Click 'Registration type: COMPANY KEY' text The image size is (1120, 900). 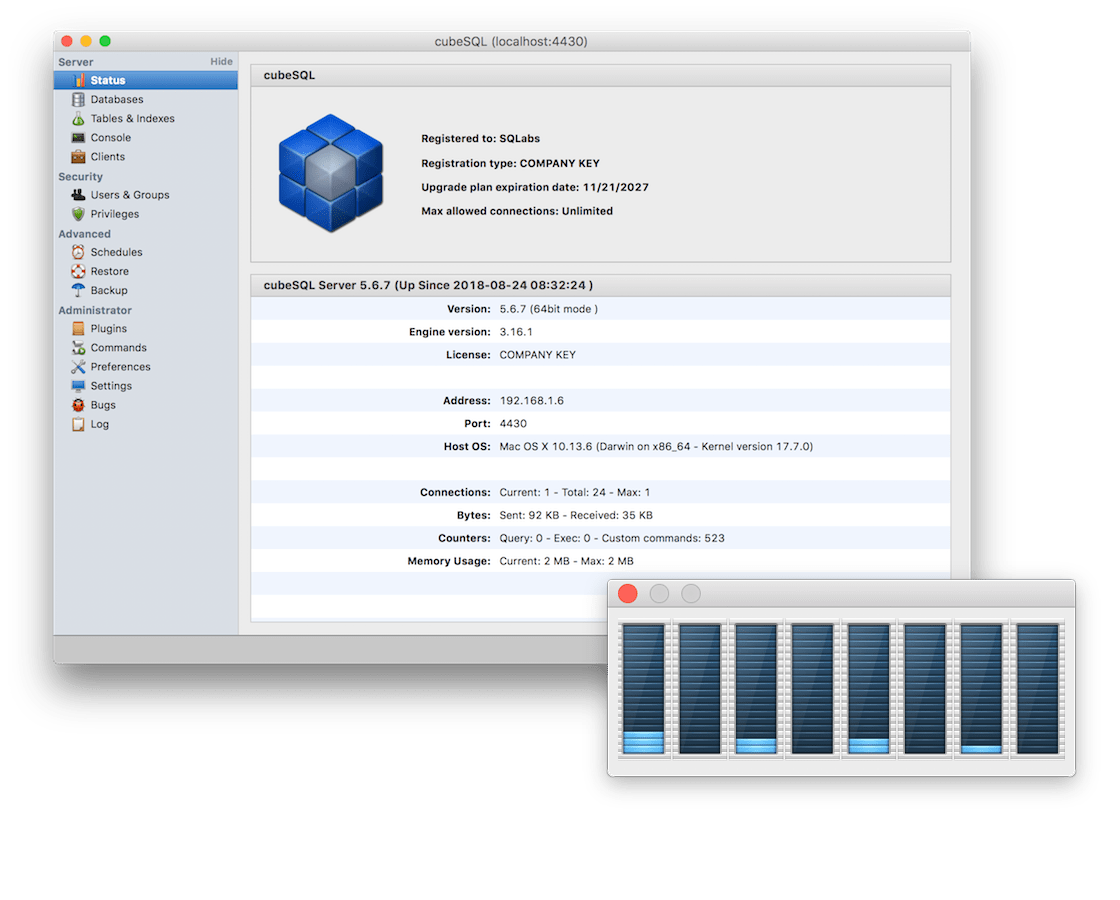coord(510,164)
